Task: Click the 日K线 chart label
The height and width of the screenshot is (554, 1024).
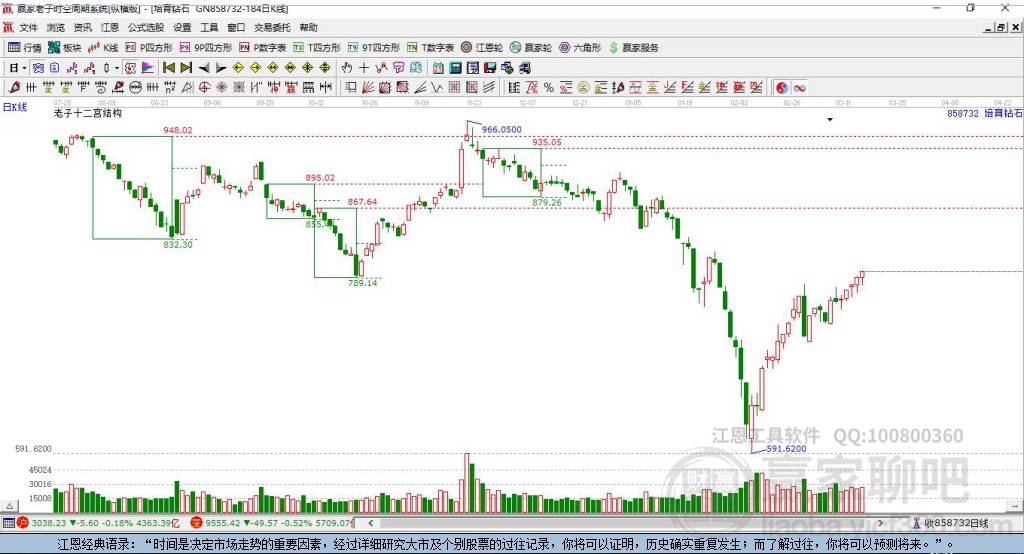Action: click(x=15, y=107)
